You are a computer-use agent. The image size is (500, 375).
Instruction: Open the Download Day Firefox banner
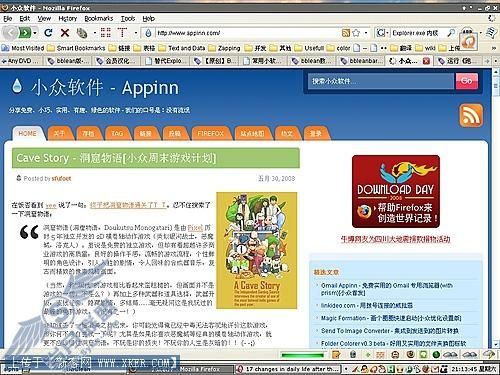pyautogui.click(x=396, y=191)
